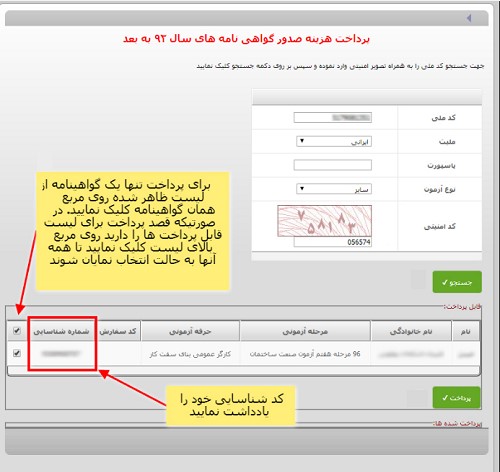This screenshot has width=500, height=472.
Task: Click the نام column header
Action: point(466,331)
